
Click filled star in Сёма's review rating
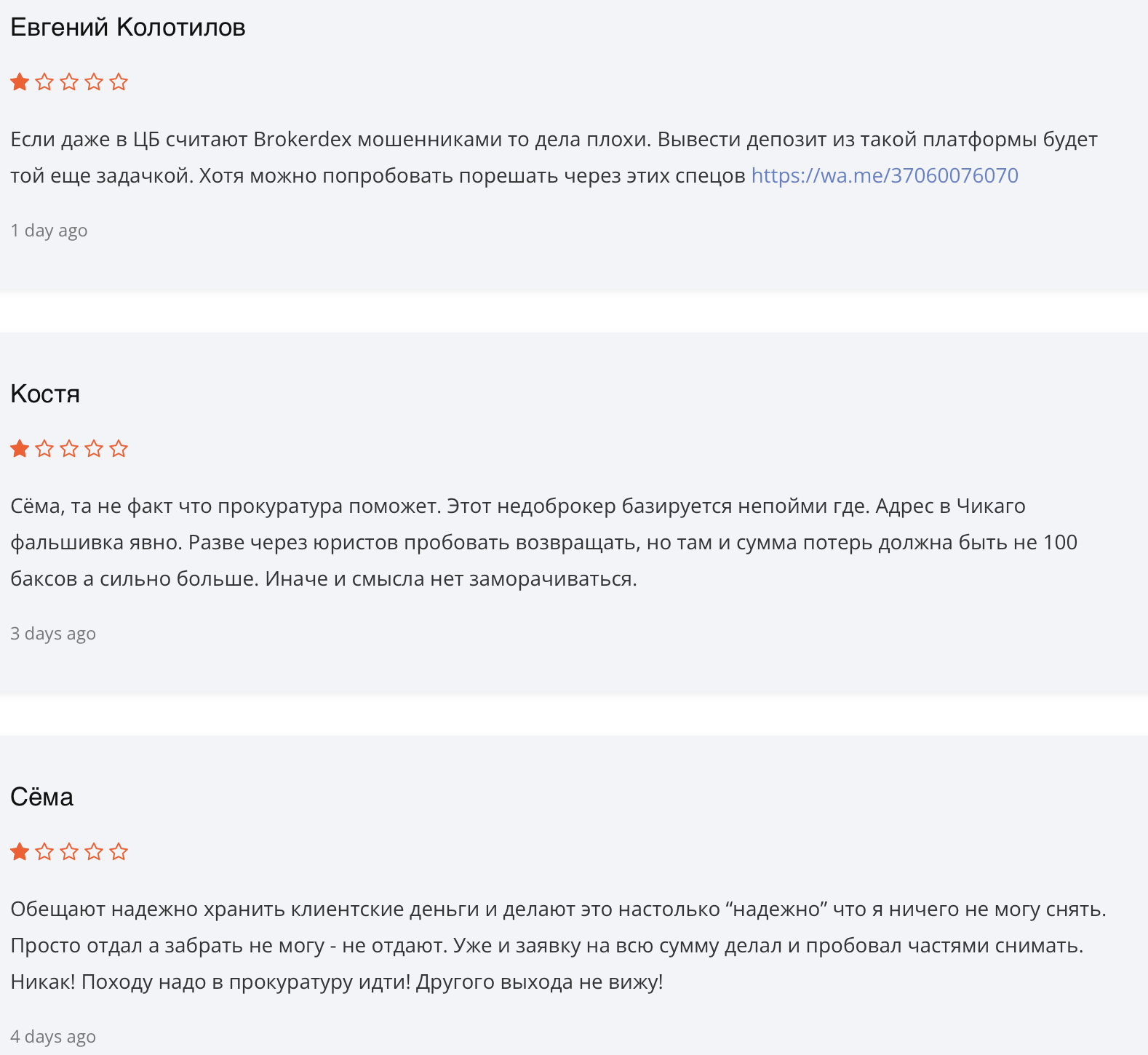[x=20, y=851]
